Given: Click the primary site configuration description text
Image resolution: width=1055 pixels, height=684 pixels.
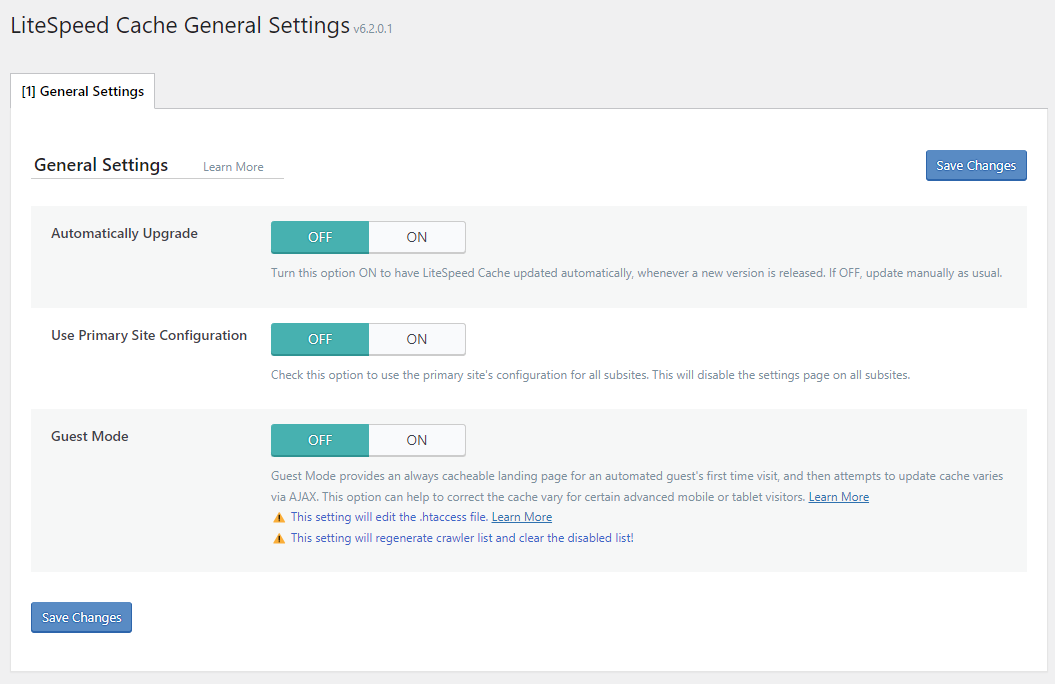Looking at the screenshot, I should [590, 375].
